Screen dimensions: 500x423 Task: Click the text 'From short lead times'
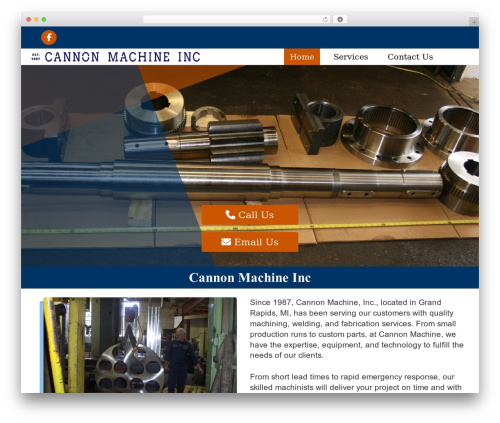(x=293, y=377)
